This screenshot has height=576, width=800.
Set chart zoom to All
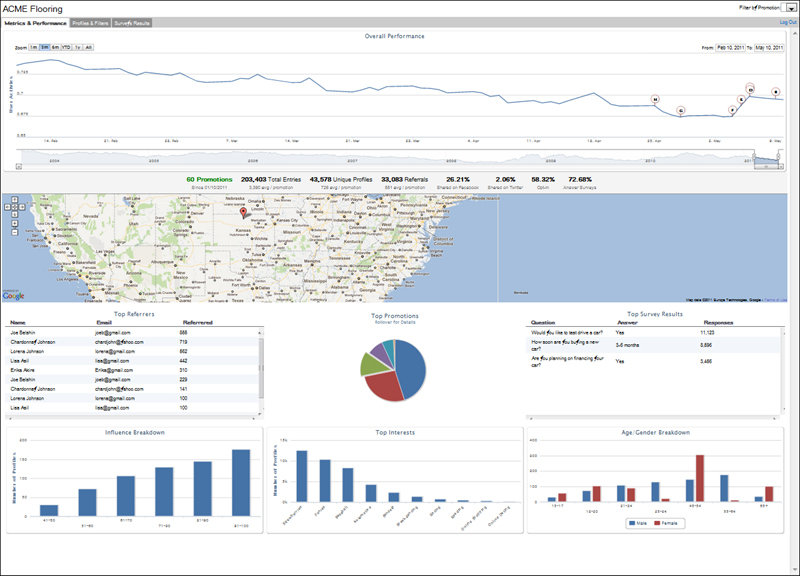88,47
